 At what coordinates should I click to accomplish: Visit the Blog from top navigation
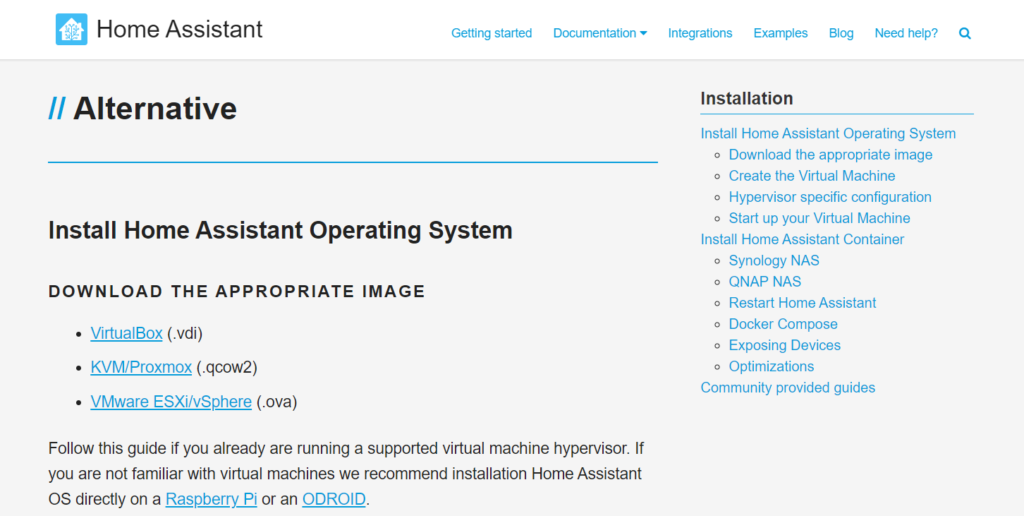(x=841, y=33)
